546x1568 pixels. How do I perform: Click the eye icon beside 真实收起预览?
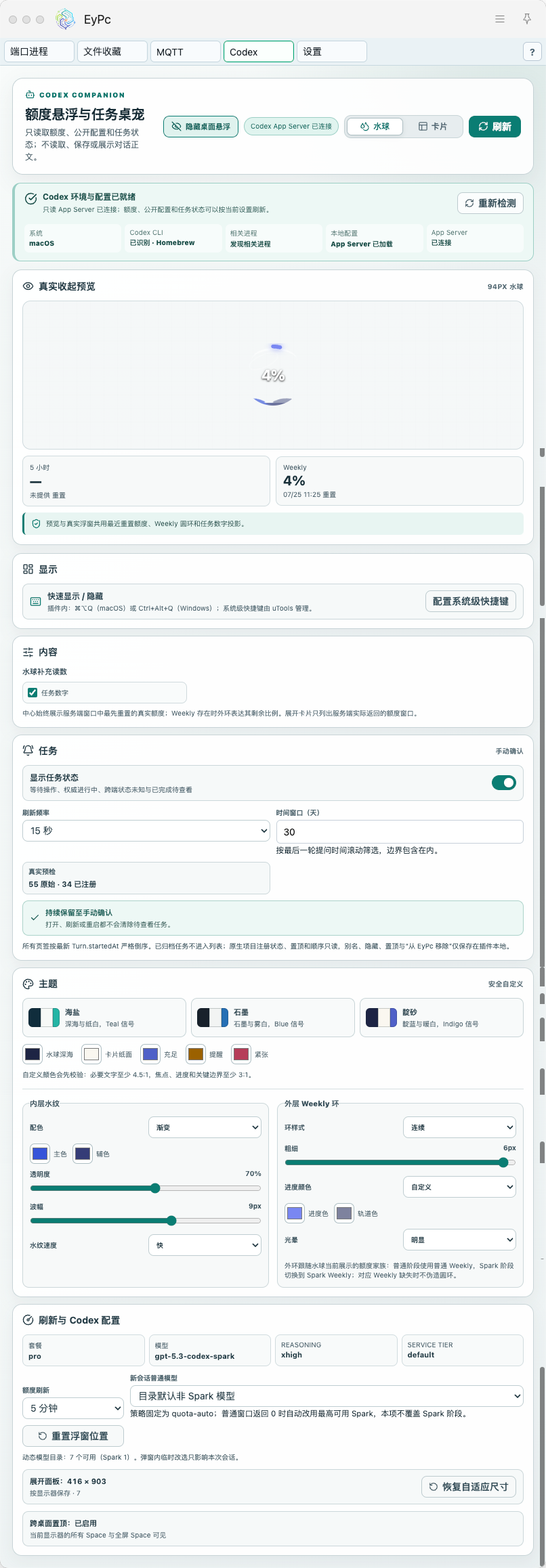click(x=28, y=286)
